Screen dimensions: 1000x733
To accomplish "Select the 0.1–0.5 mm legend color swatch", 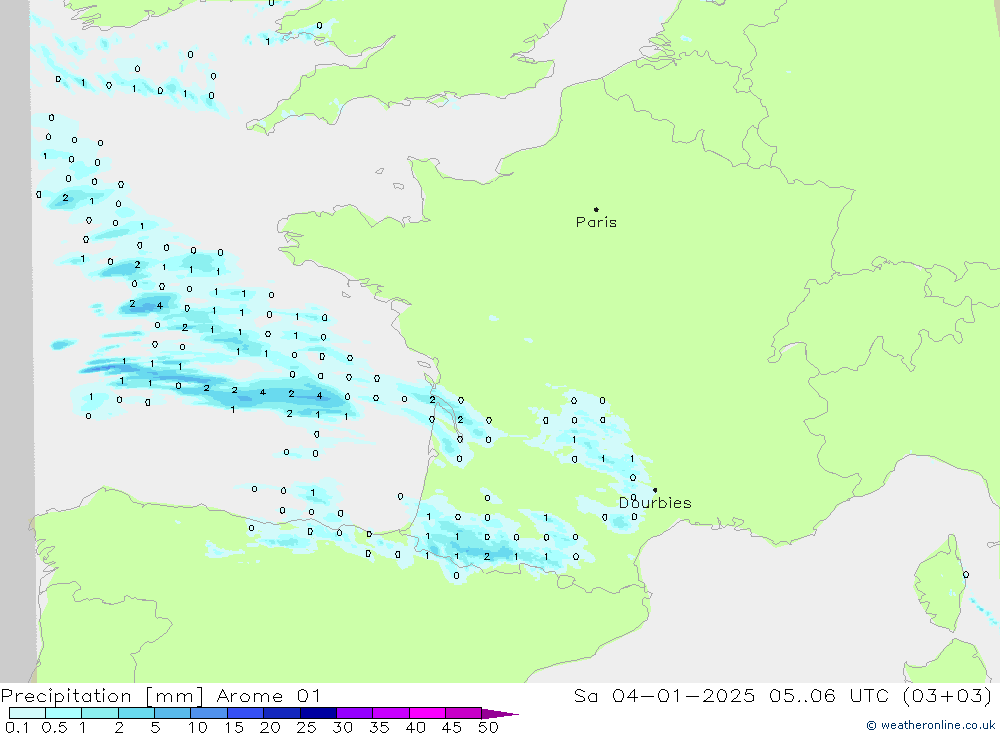I will [x=27, y=713].
